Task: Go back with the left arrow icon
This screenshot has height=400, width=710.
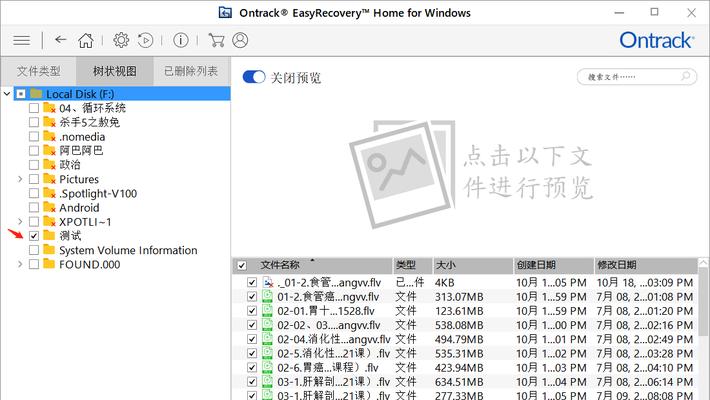Action: click(60, 40)
